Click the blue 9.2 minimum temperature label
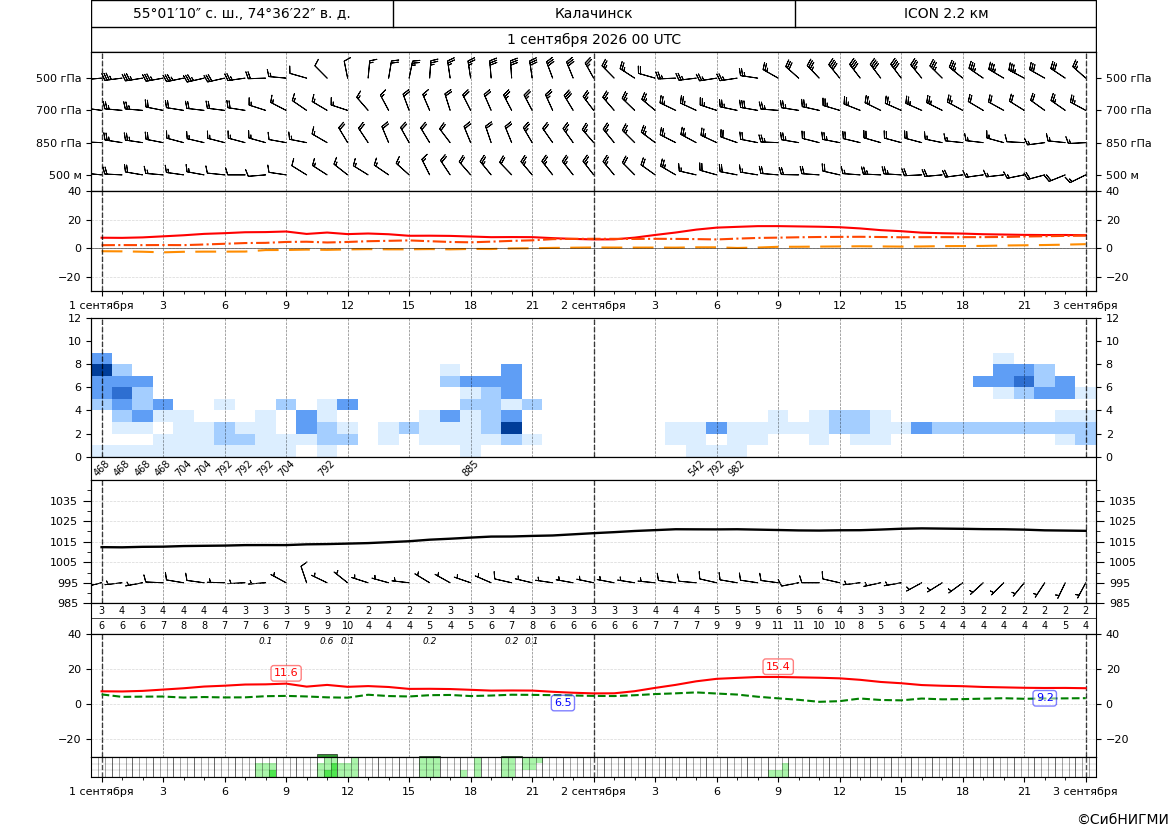Viewport: 1169px width, 827px height. [x=1045, y=697]
